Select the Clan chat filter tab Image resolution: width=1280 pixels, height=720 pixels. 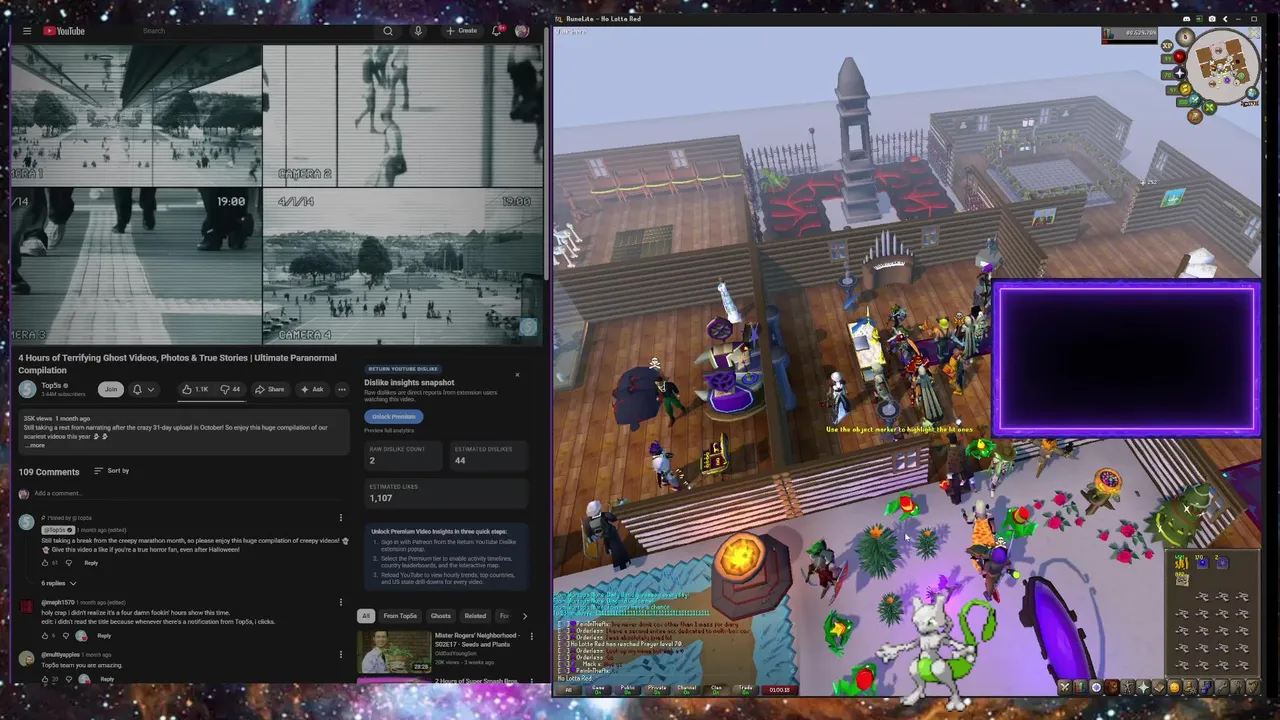click(x=716, y=689)
